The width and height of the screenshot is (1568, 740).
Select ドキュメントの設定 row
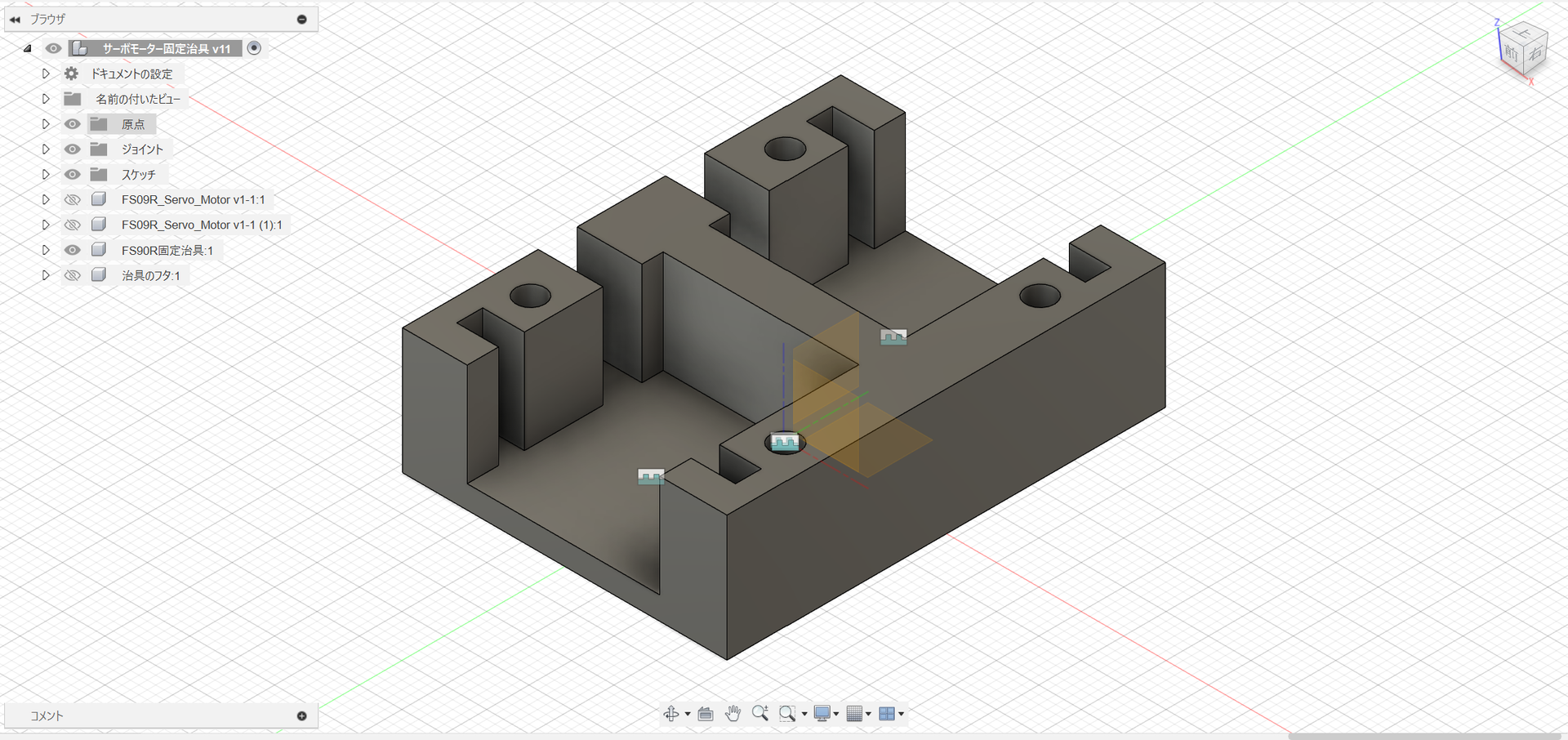131,74
